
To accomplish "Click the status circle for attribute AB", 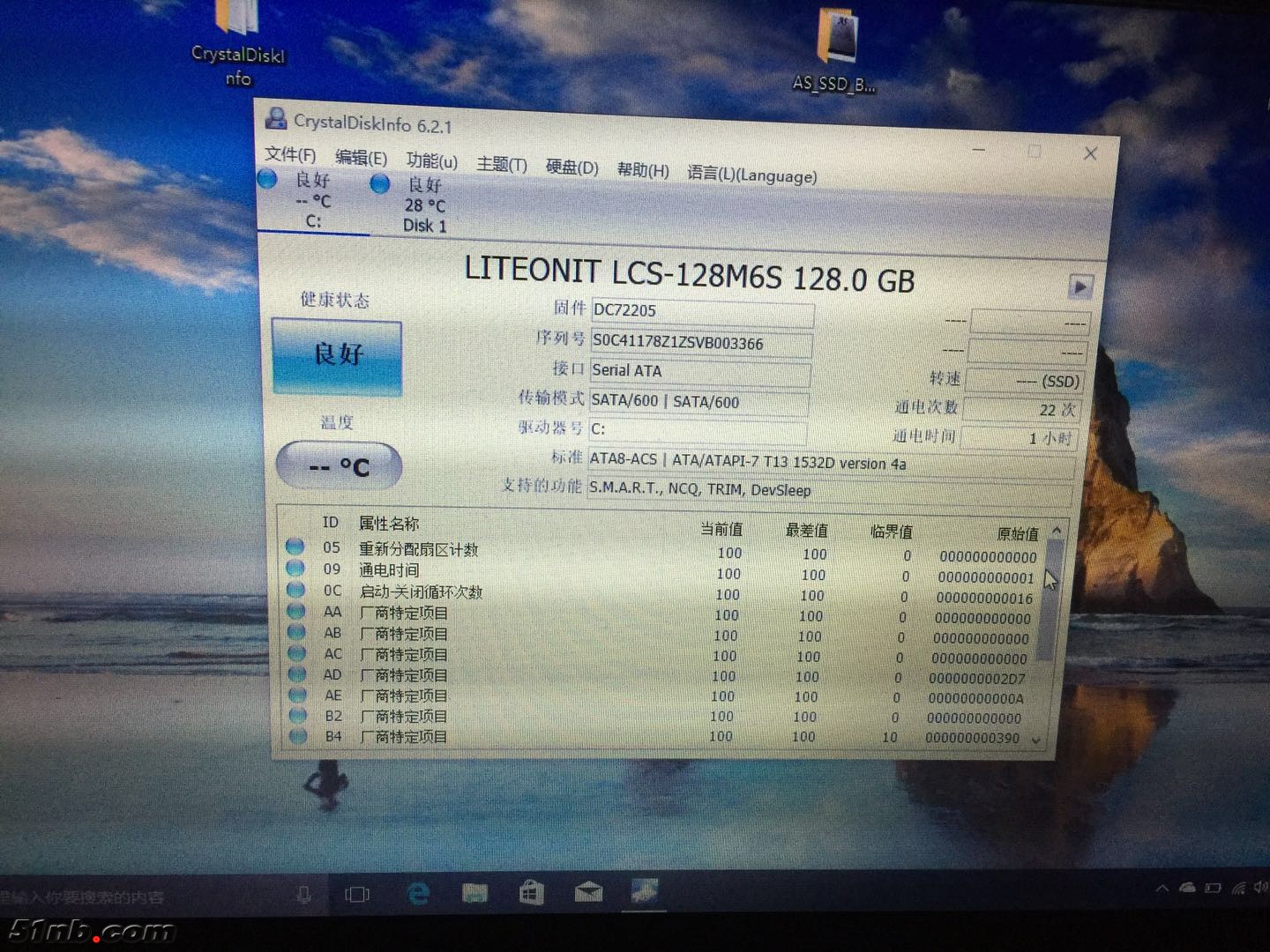I will point(296,632).
